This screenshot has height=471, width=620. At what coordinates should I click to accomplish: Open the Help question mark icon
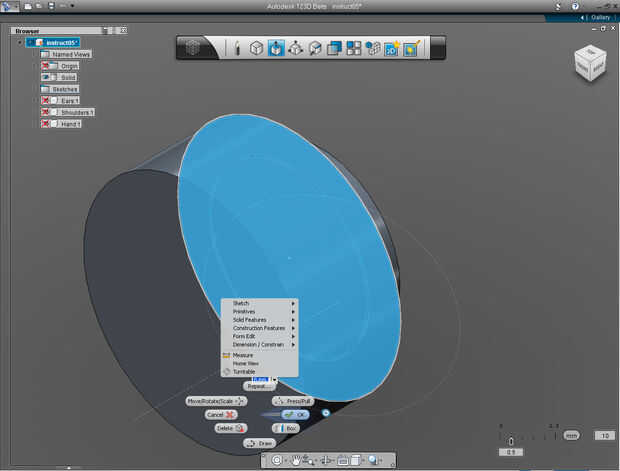click(x=575, y=6)
